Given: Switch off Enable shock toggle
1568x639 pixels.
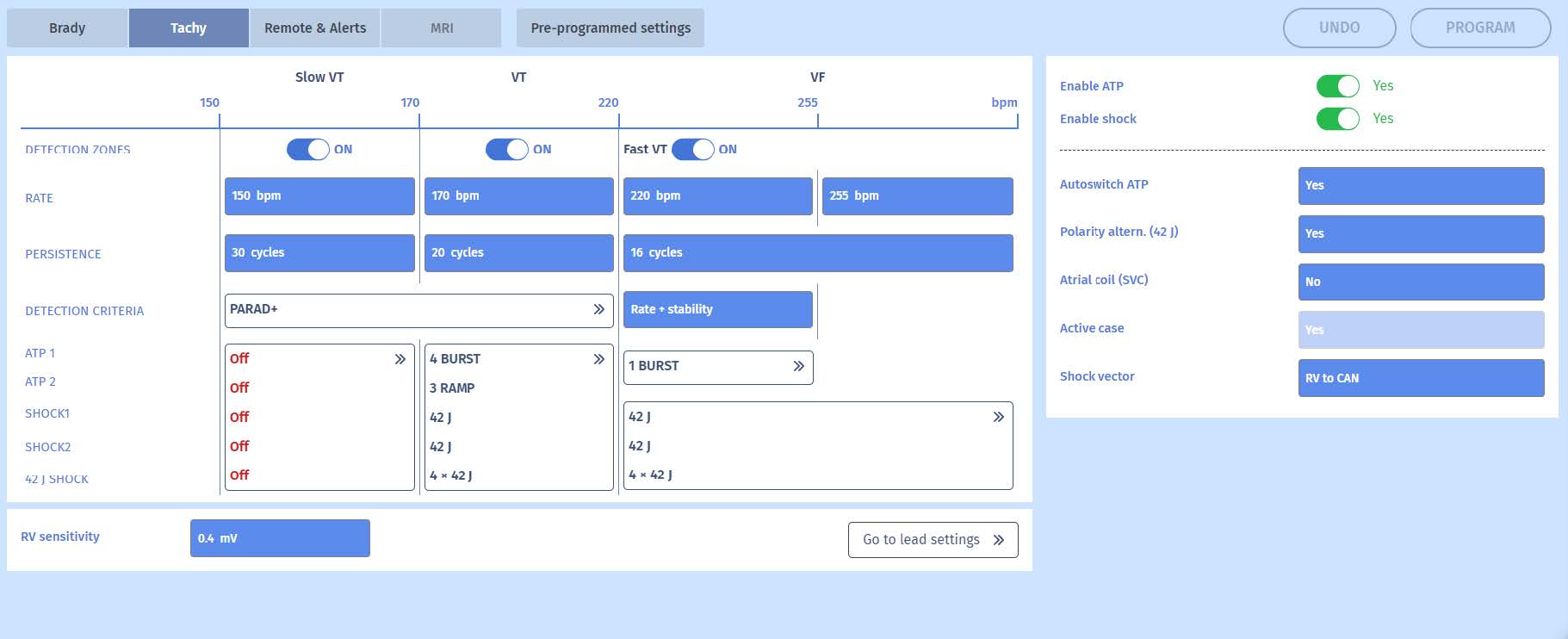Looking at the screenshot, I should tap(1337, 119).
